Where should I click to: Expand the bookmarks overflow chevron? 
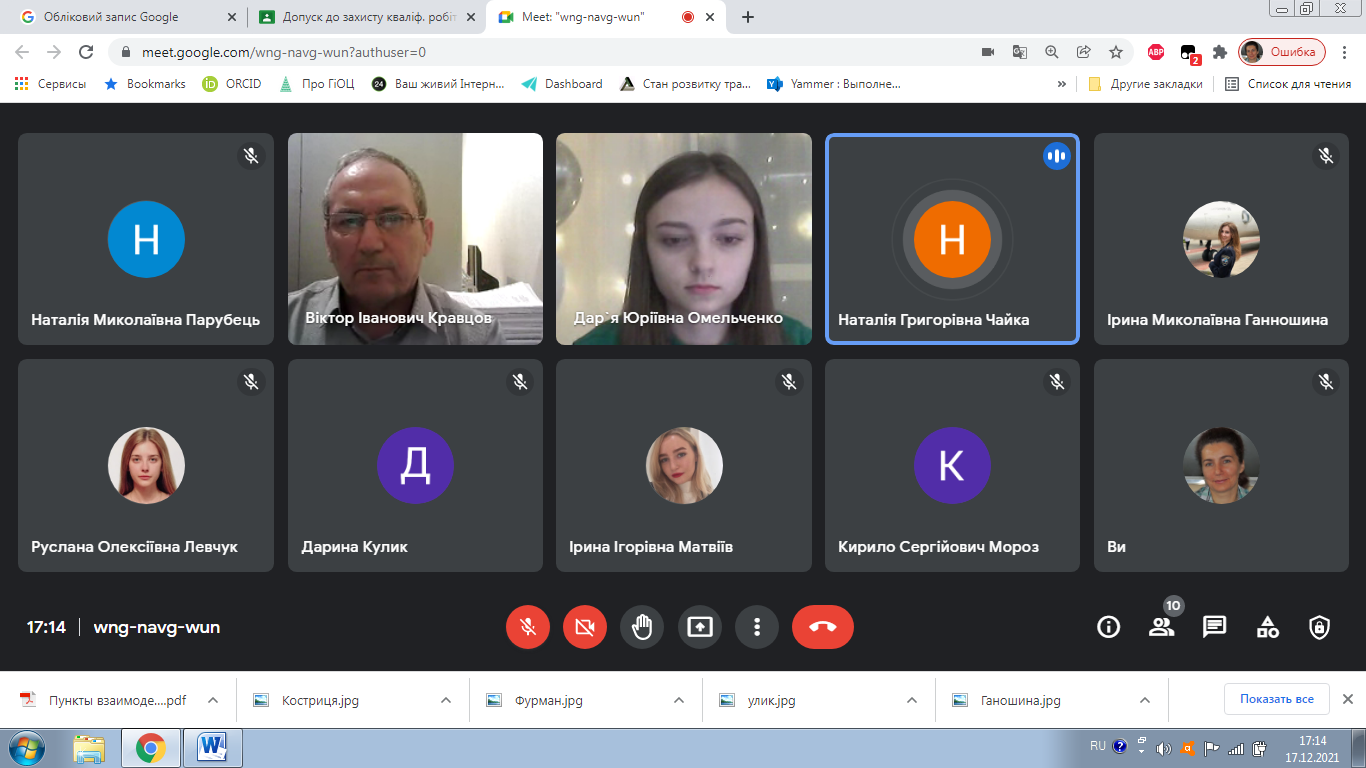[1061, 84]
